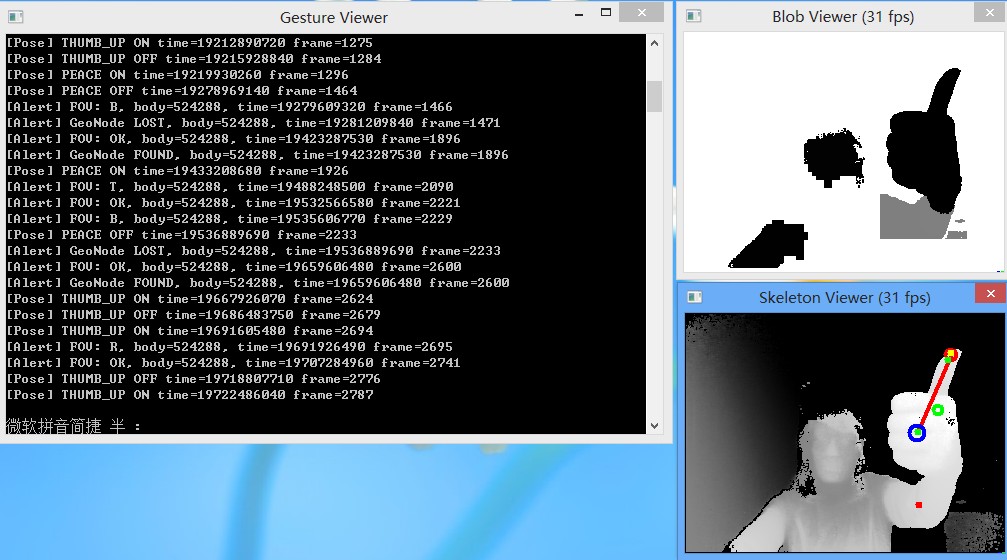Click the red fingertip marker in Skeleton Viewer
Viewport: 1007px width, 560px height.
click(951, 354)
